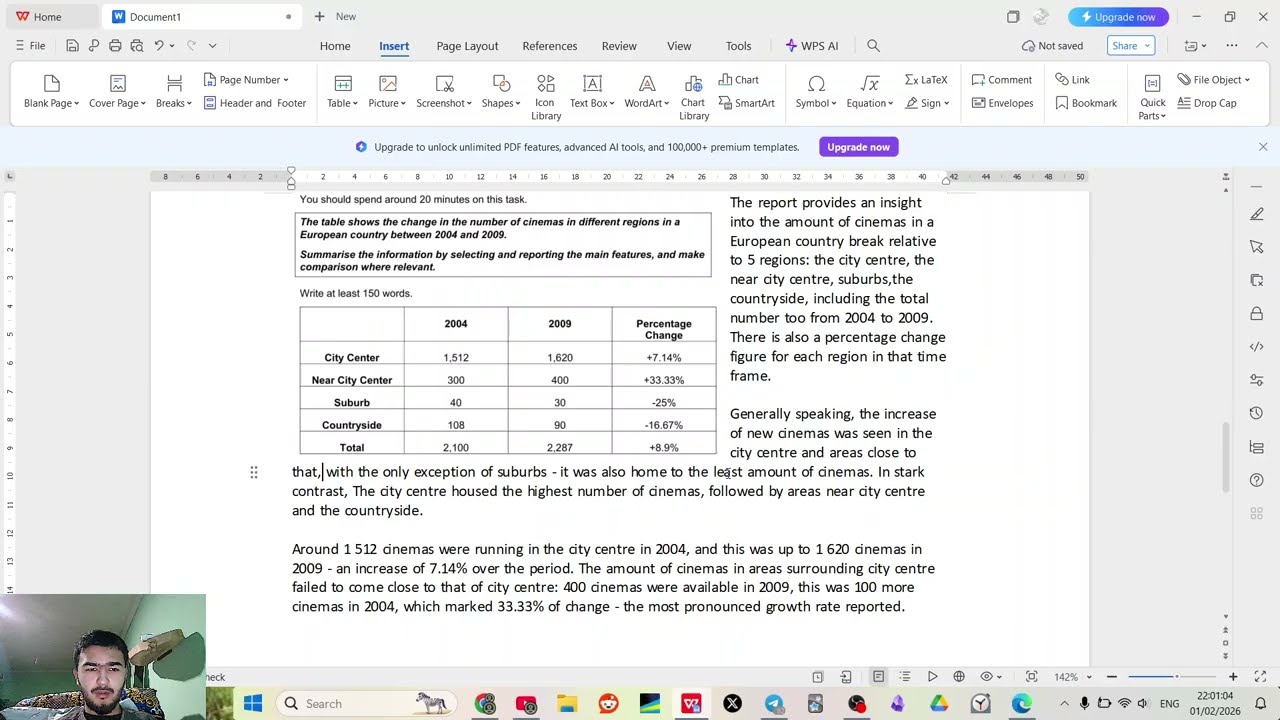1280x720 pixels.
Task: Open WPS AI
Action: [812, 46]
